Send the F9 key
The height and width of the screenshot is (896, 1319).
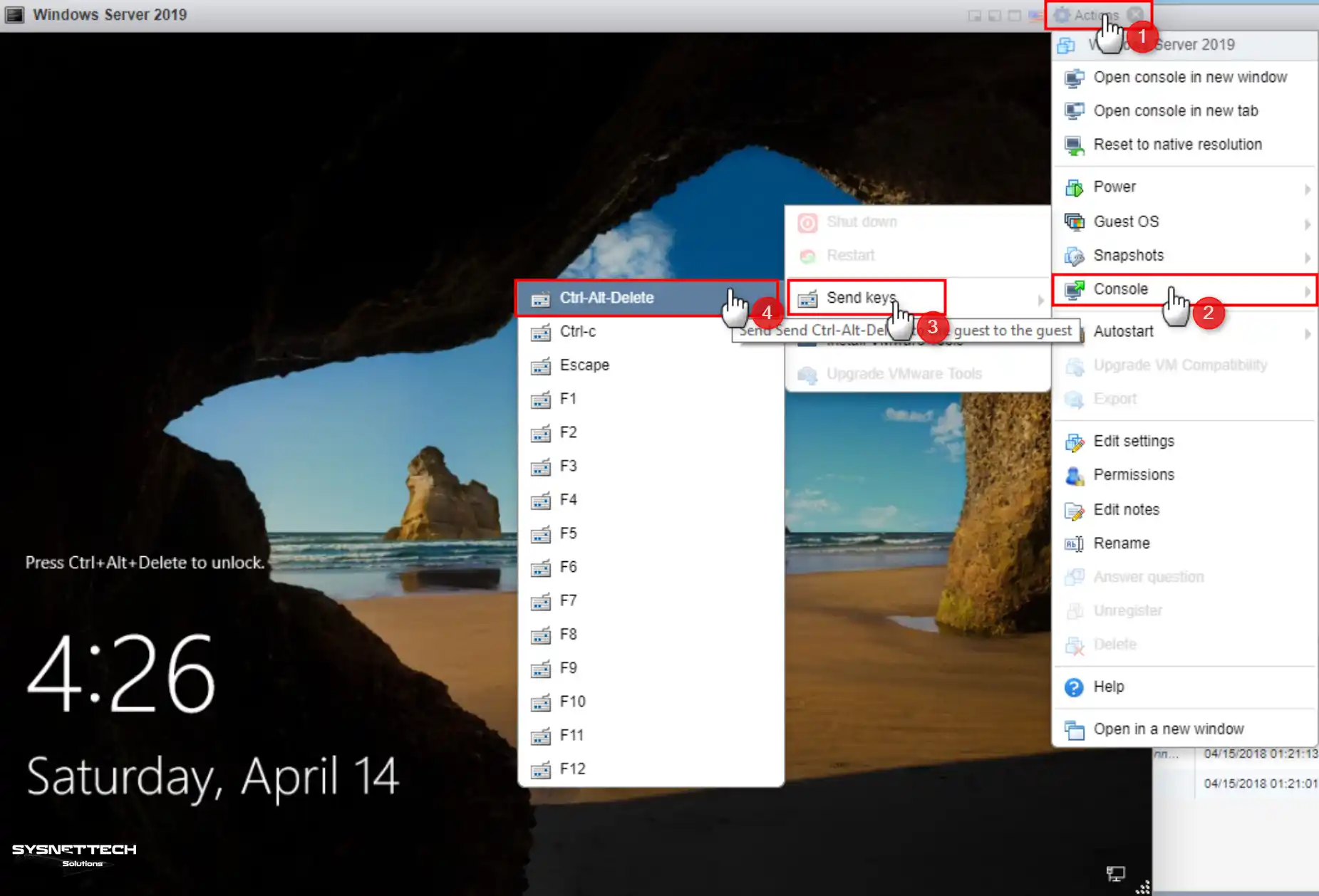click(x=651, y=668)
